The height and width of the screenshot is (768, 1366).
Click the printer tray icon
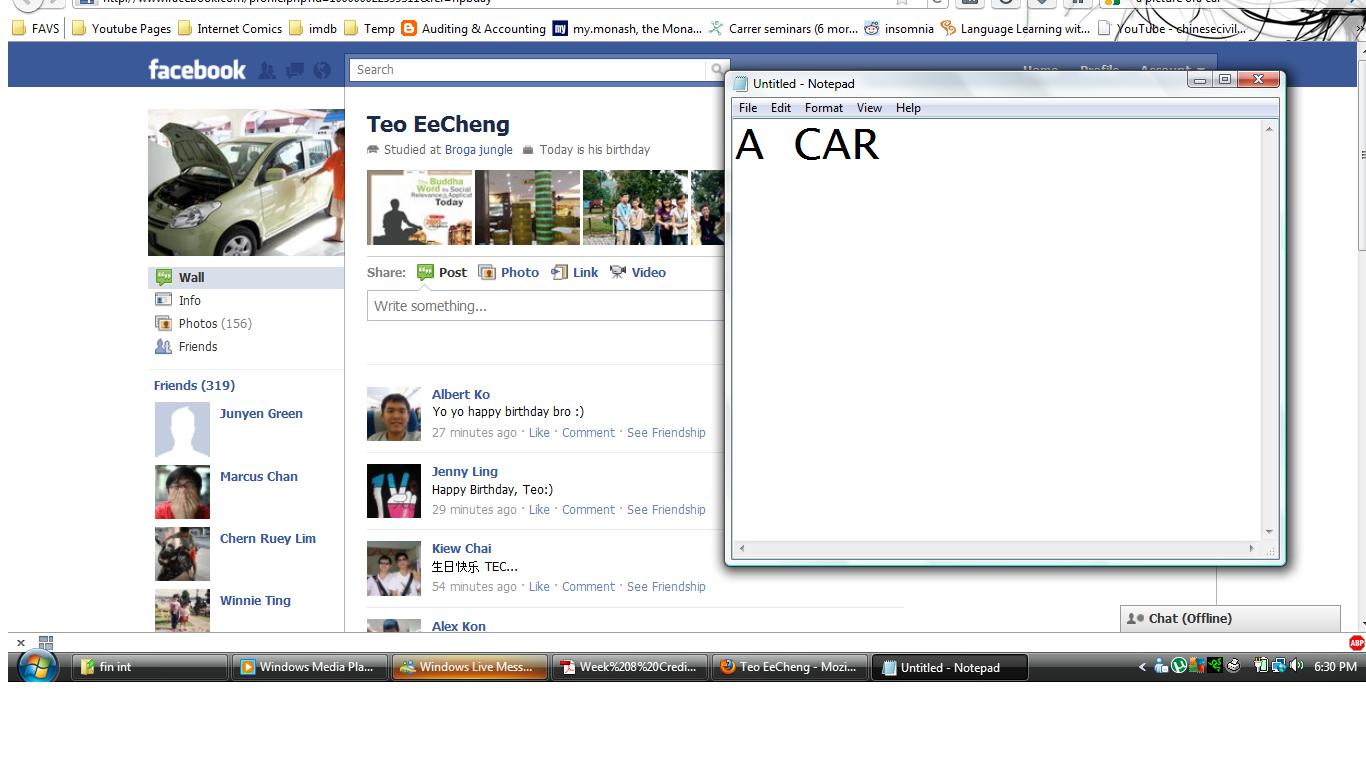(1234, 665)
